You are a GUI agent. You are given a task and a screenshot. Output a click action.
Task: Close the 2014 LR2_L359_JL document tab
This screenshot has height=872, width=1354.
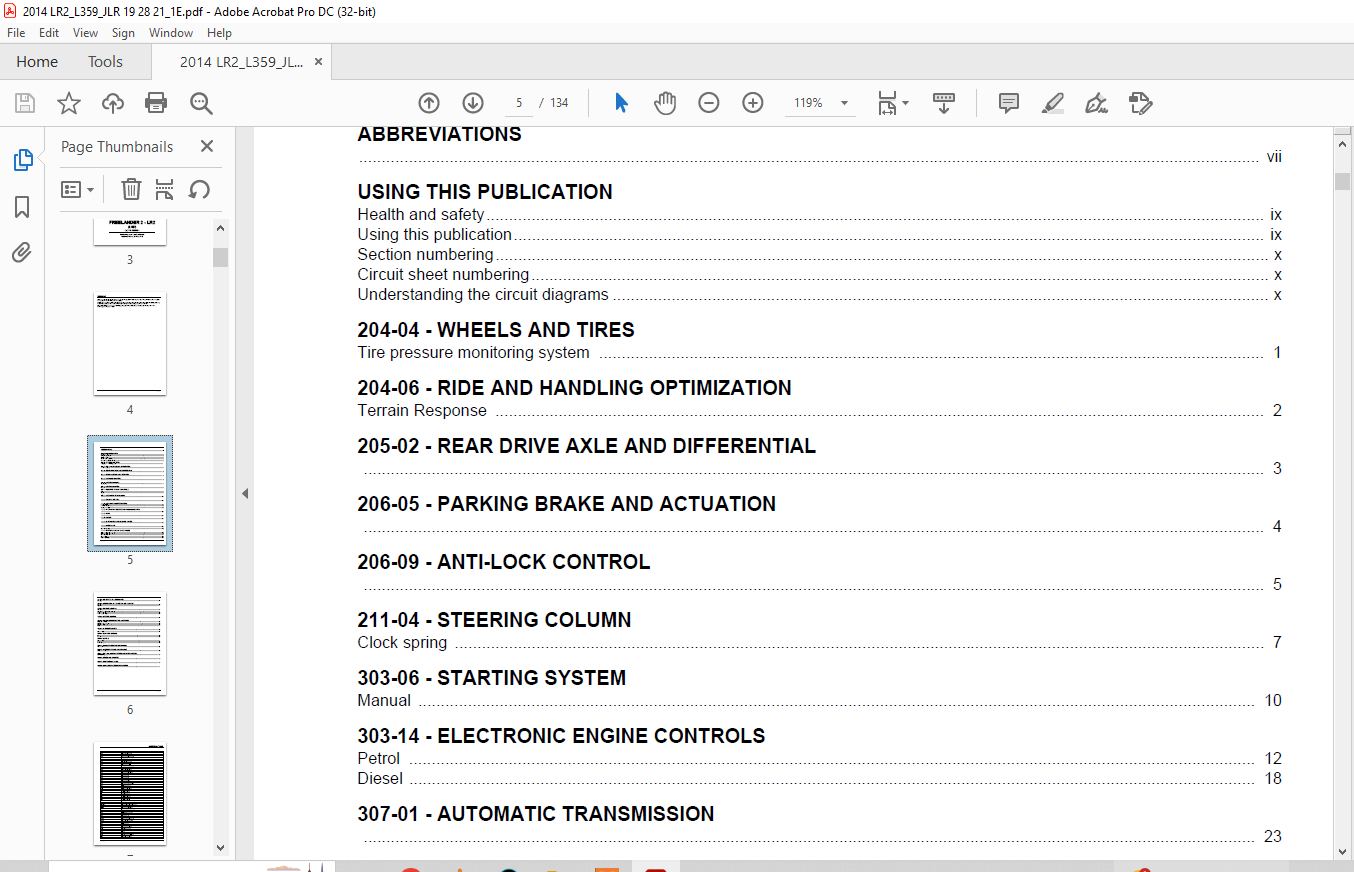coord(318,62)
